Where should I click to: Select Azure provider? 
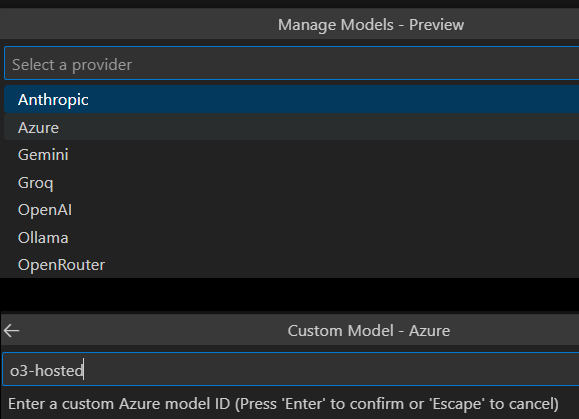(x=292, y=127)
